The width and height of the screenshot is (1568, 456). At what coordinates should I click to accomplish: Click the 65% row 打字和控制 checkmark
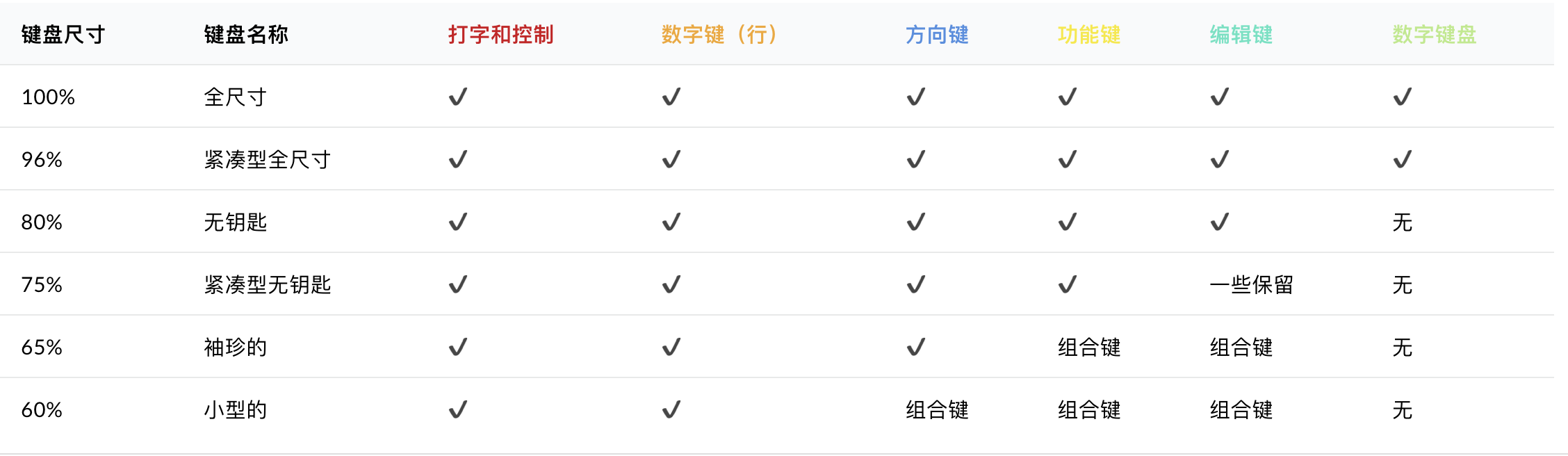coord(457,347)
